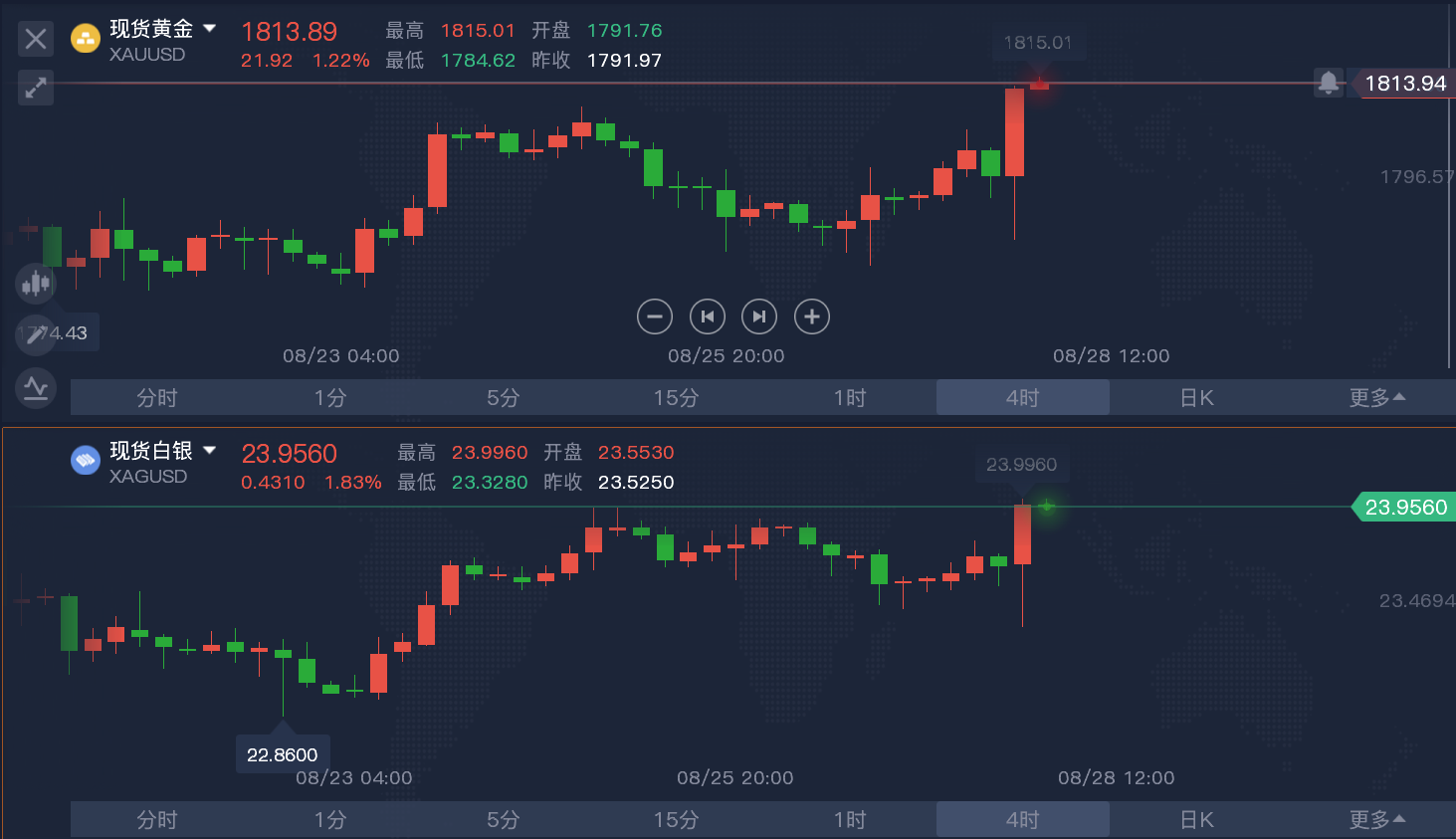1456x839 pixels.
Task: Click the price alert bell icon
Action: tap(1328, 83)
